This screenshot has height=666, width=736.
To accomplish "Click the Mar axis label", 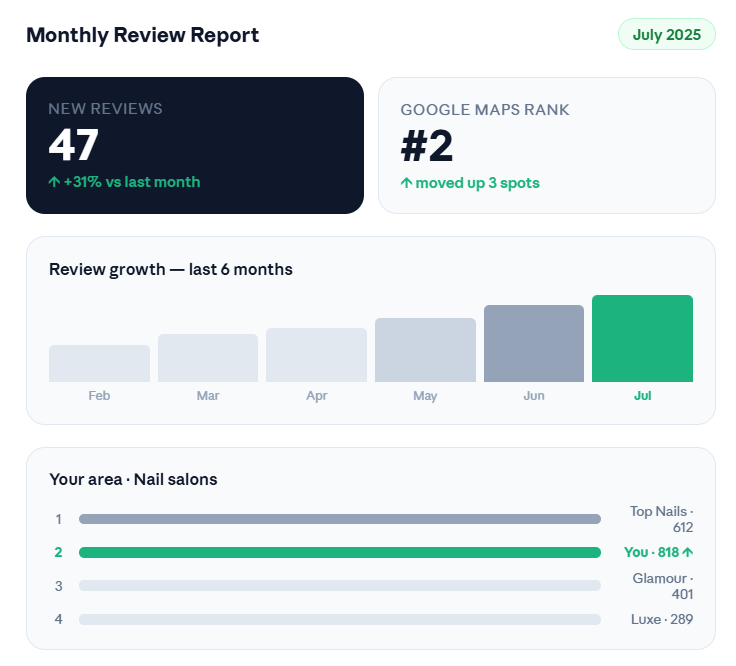I will tap(208, 396).
